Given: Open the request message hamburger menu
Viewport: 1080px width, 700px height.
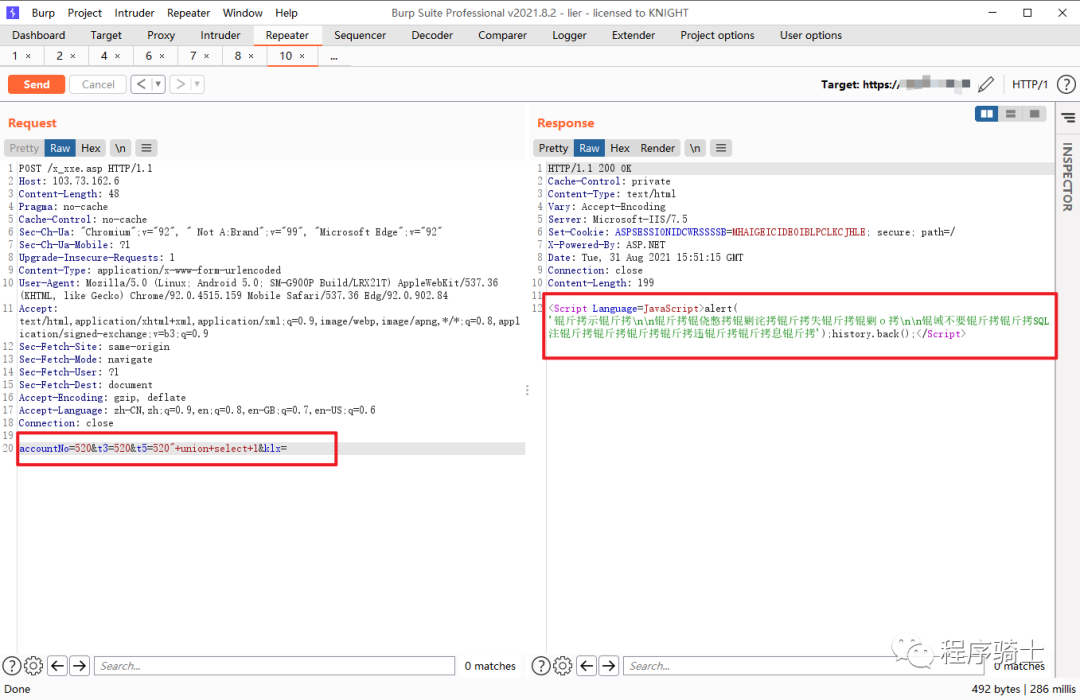Looking at the screenshot, I should coord(146,148).
